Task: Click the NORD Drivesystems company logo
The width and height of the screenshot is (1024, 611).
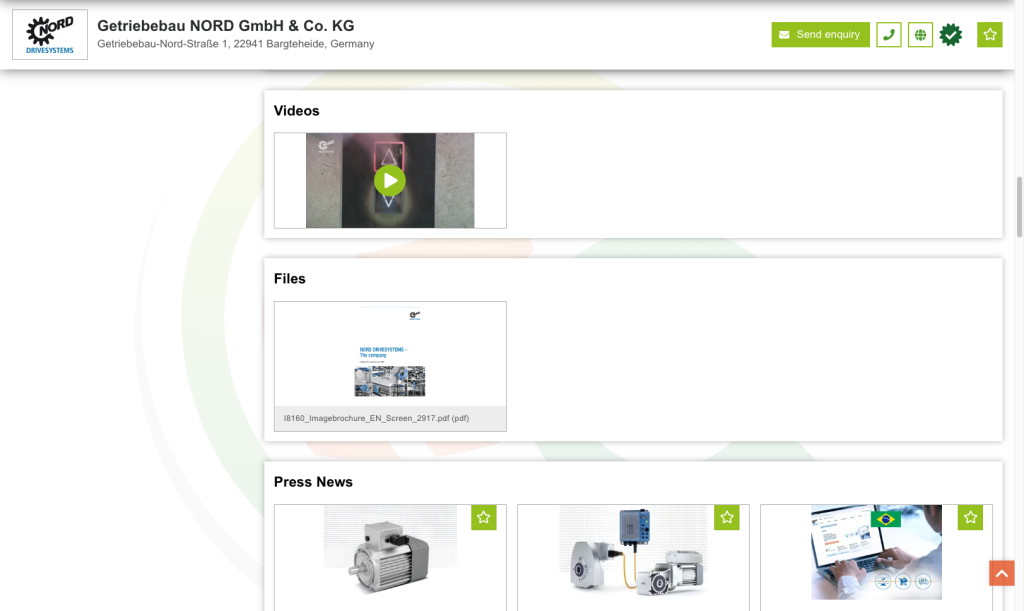Action: [x=50, y=35]
